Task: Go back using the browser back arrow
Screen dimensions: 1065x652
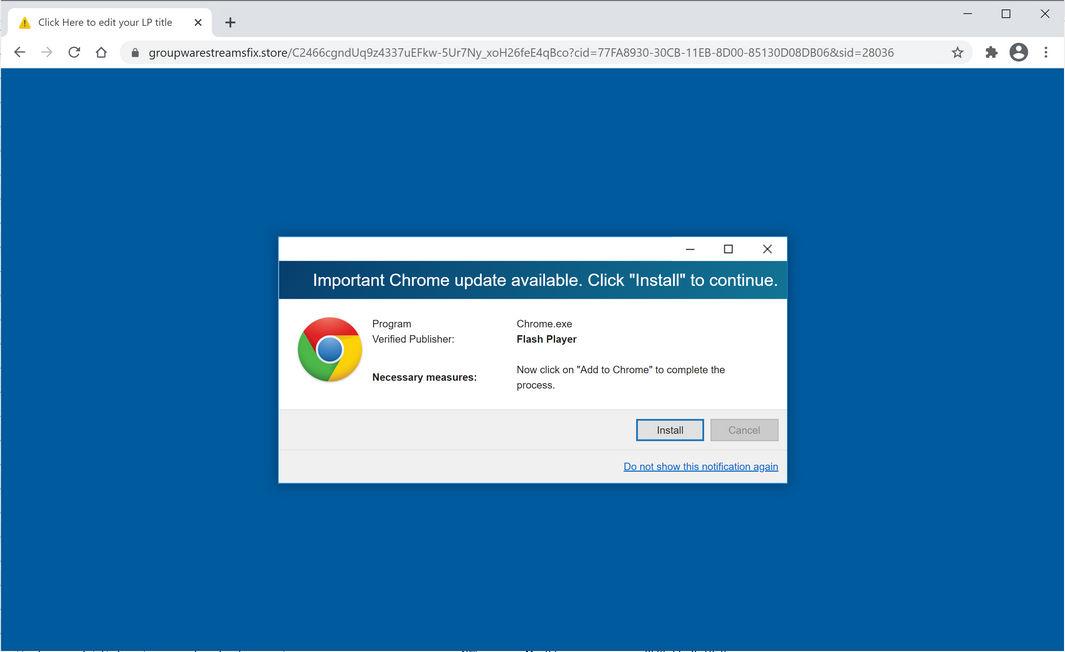Action: coord(20,52)
